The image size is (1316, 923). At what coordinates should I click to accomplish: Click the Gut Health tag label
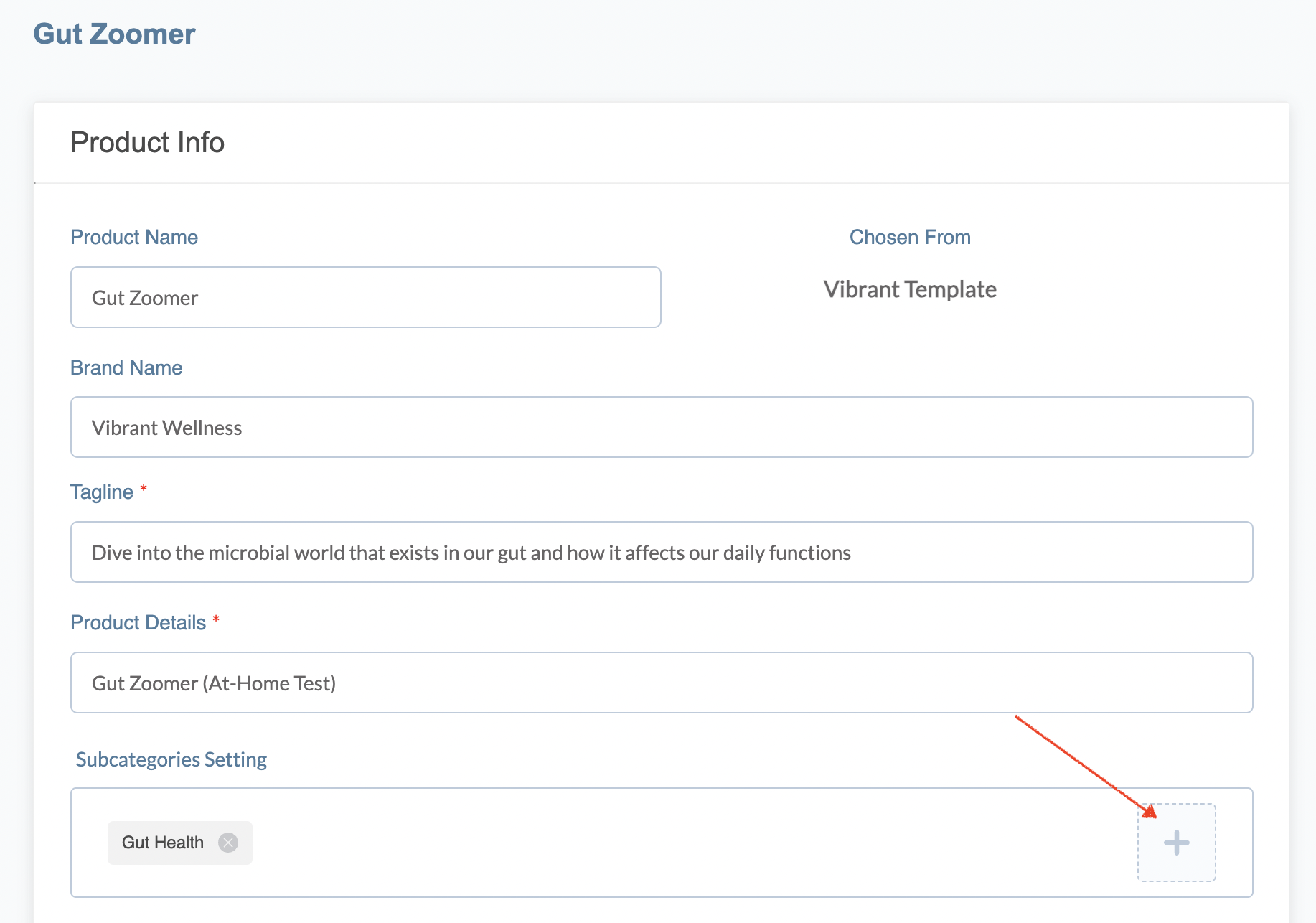click(163, 843)
